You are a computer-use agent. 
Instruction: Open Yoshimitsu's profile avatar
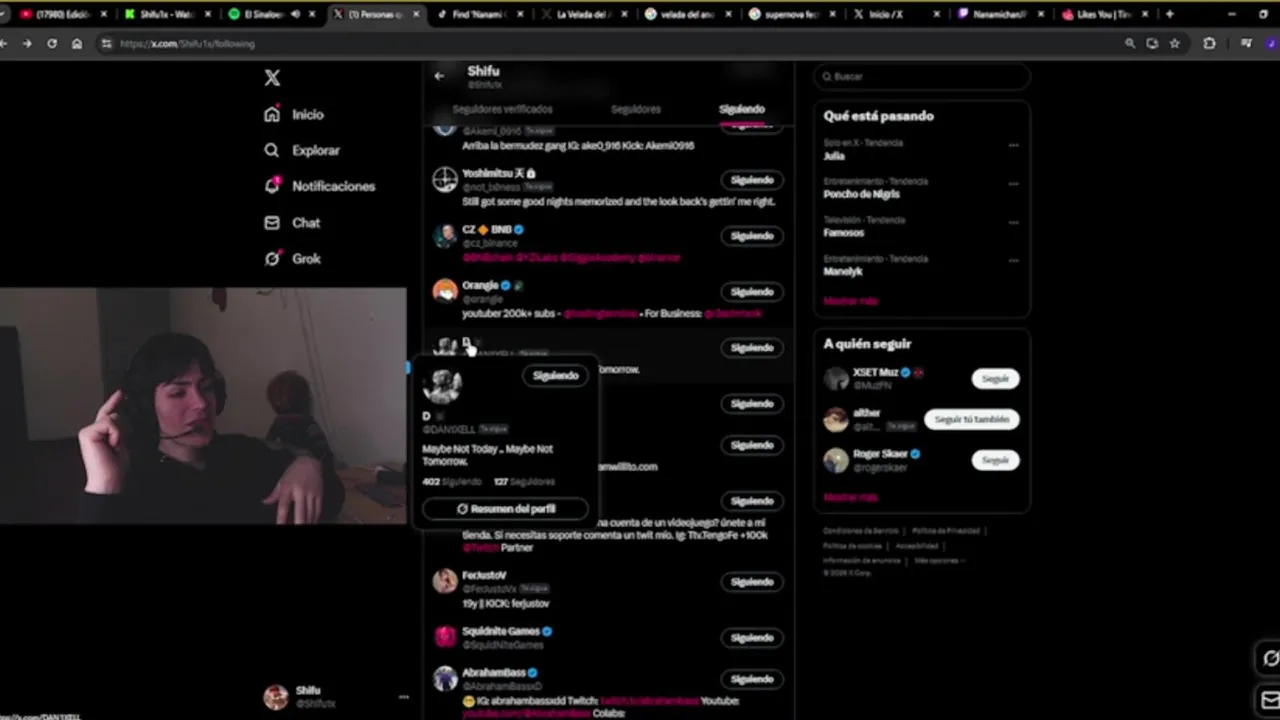[445, 180]
